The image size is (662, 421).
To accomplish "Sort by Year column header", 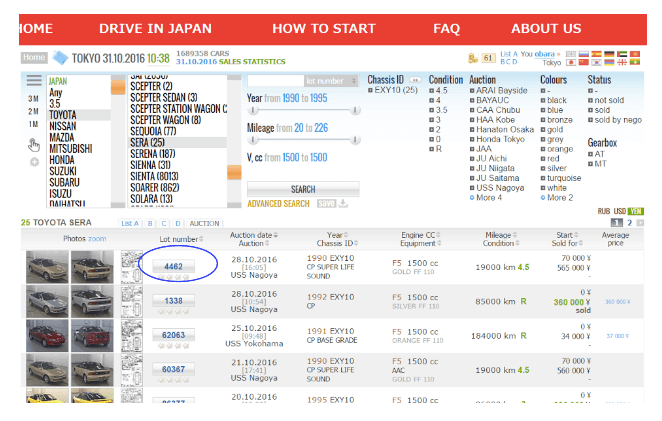I will [337, 235].
